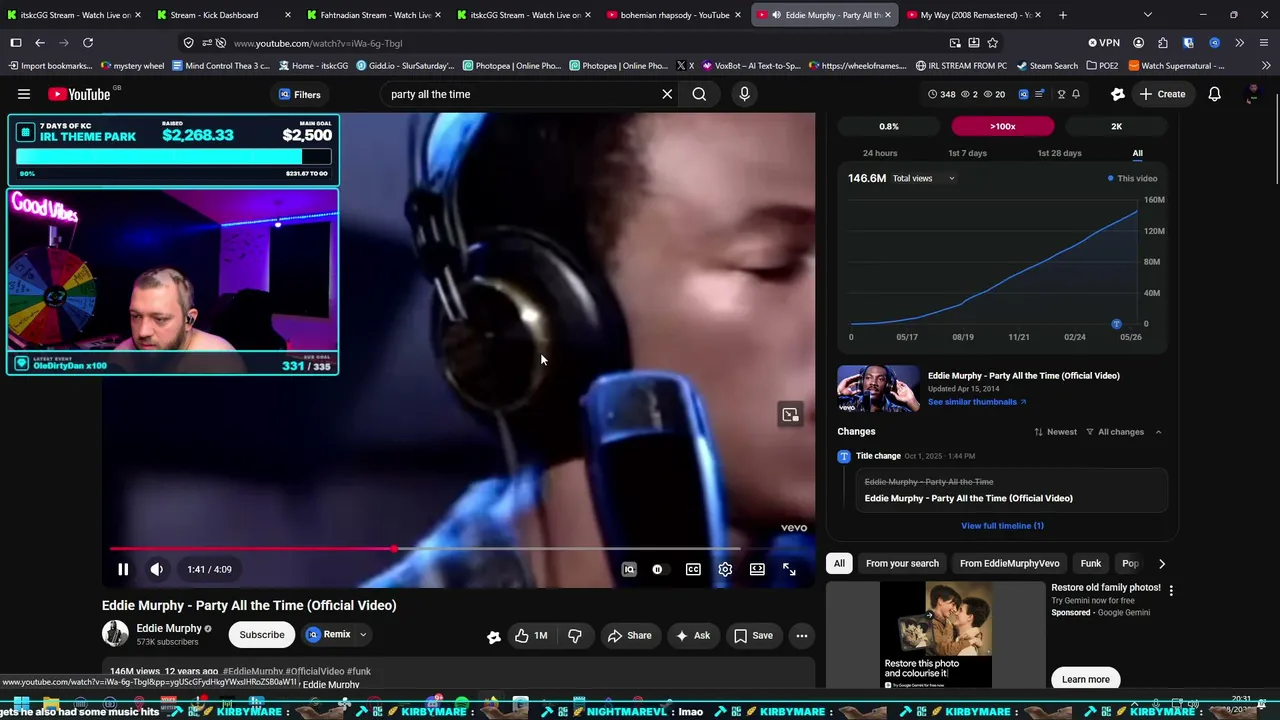1280x720 pixels.
Task: Click the video mini-player overlay icon
Action: pyautogui.click(x=790, y=414)
